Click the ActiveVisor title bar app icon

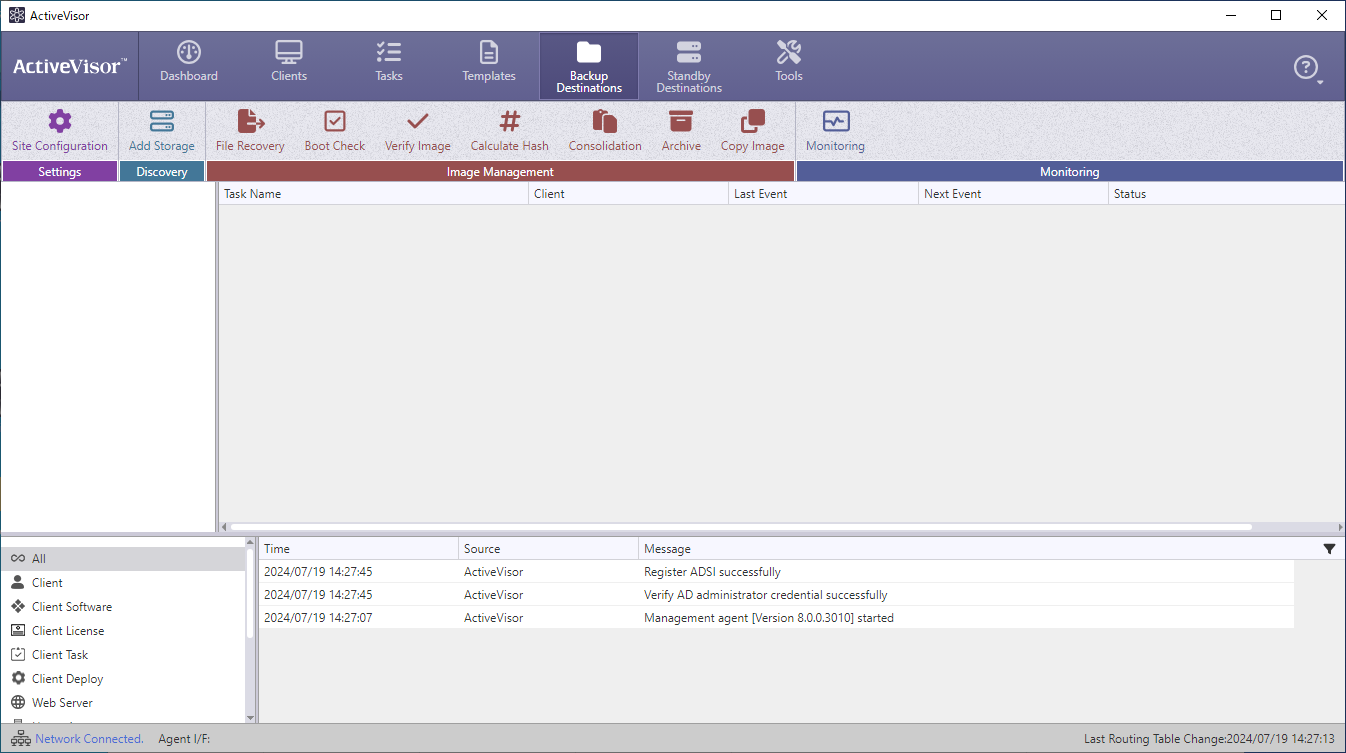(16, 15)
